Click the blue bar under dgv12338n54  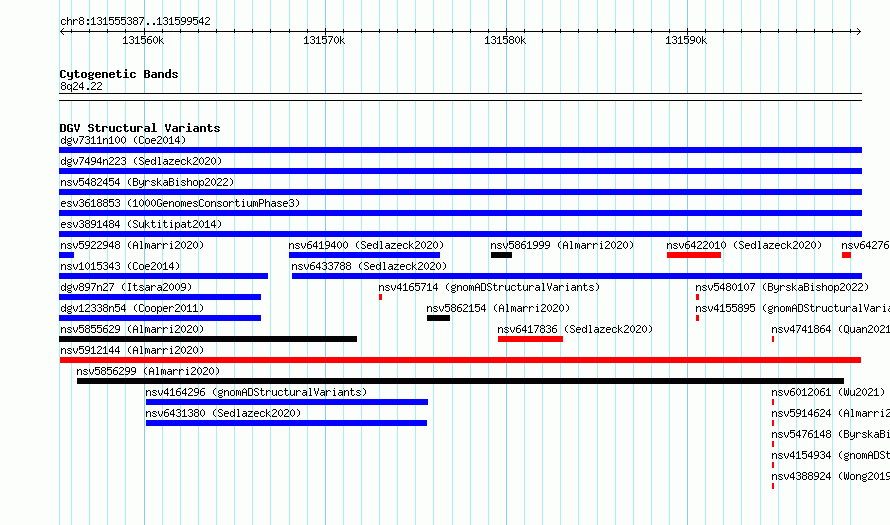pyautogui.click(x=160, y=318)
